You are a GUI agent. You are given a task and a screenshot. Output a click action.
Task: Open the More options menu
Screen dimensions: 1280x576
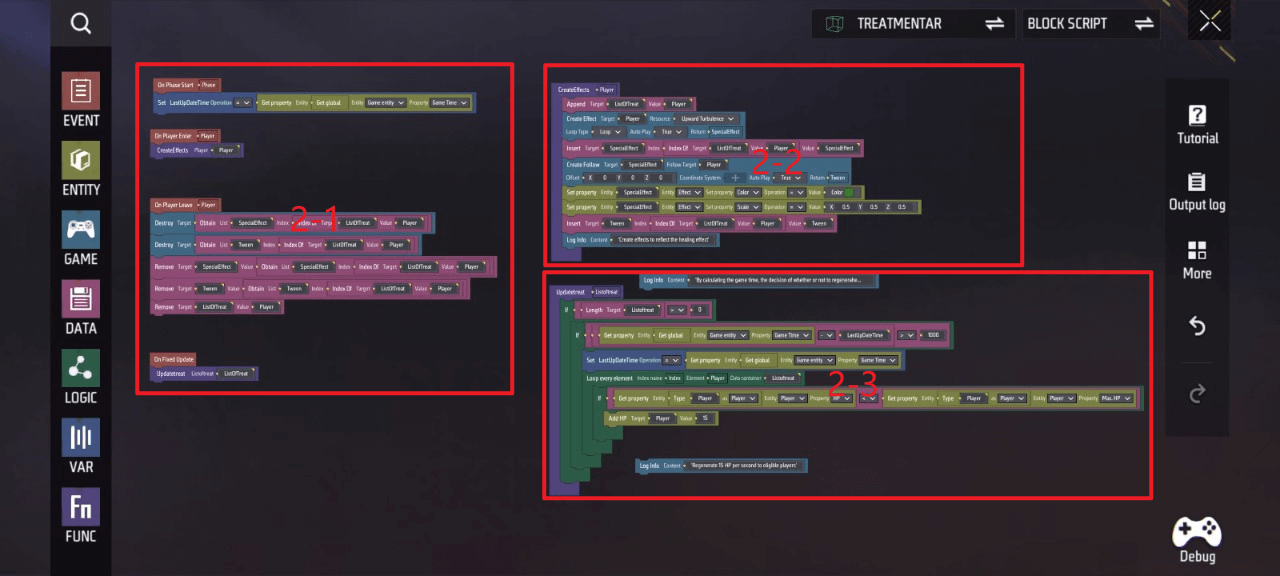[1197, 259]
